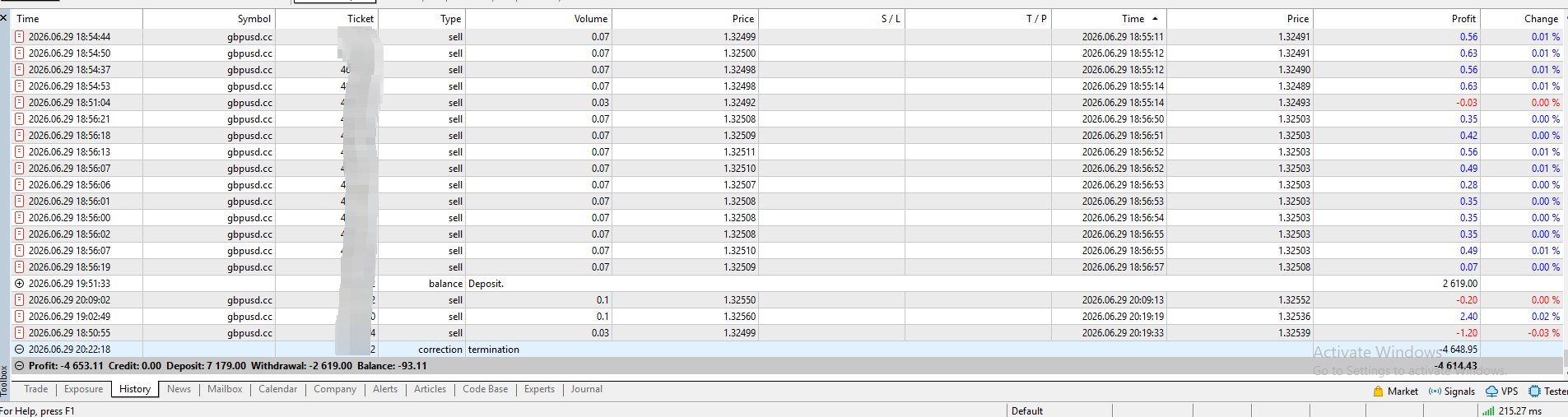Select the open price 1.32560 cell
This screenshot has height=417, width=1568.
click(x=739, y=317)
